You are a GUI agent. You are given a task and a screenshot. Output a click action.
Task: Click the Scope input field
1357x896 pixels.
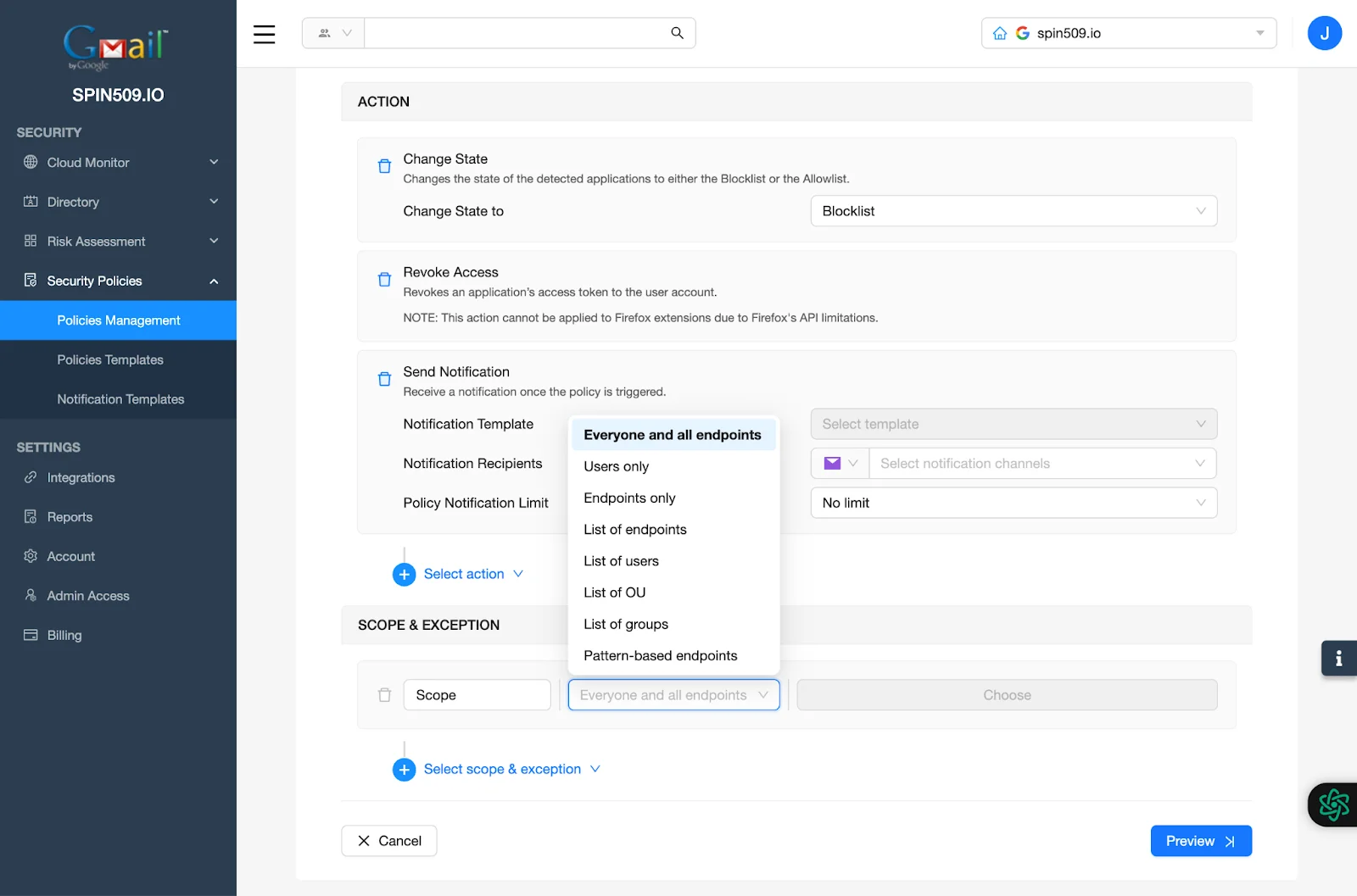point(477,694)
